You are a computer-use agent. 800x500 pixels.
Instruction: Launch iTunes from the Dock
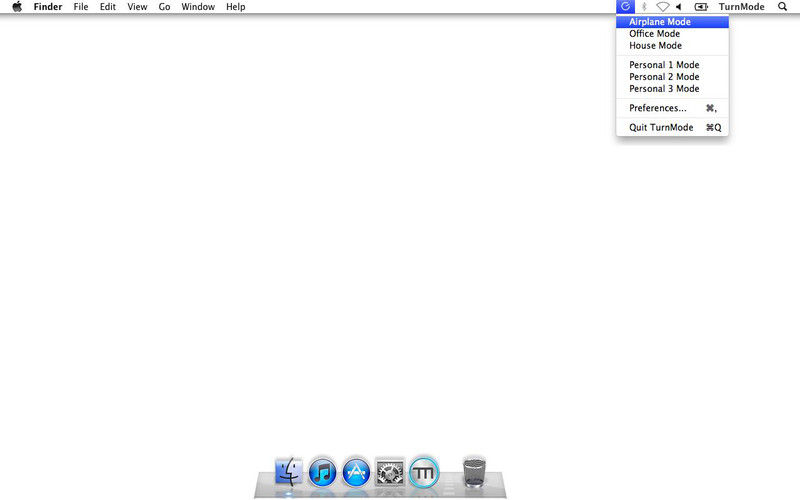click(x=322, y=471)
